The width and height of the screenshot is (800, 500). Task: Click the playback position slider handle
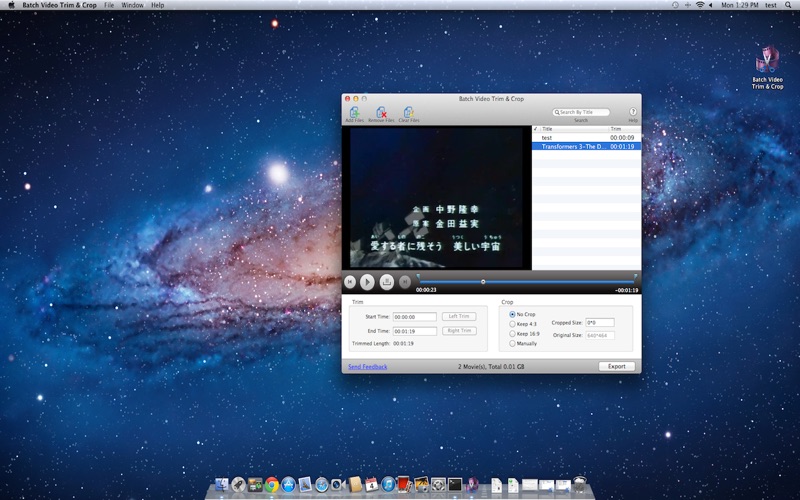483,281
